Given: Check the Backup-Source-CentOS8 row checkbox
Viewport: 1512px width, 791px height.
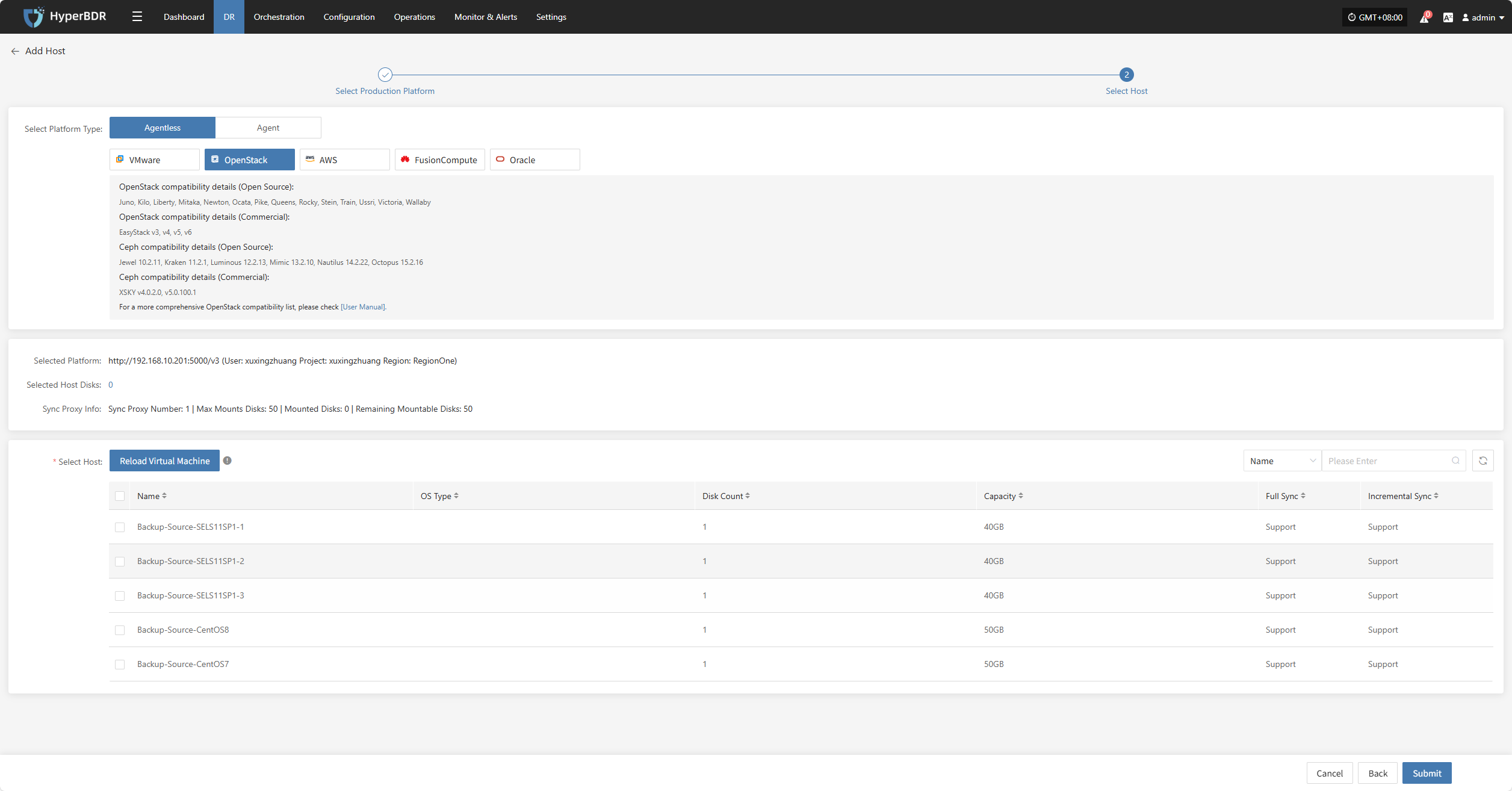Looking at the screenshot, I should pyautogui.click(x=120, y=630).
